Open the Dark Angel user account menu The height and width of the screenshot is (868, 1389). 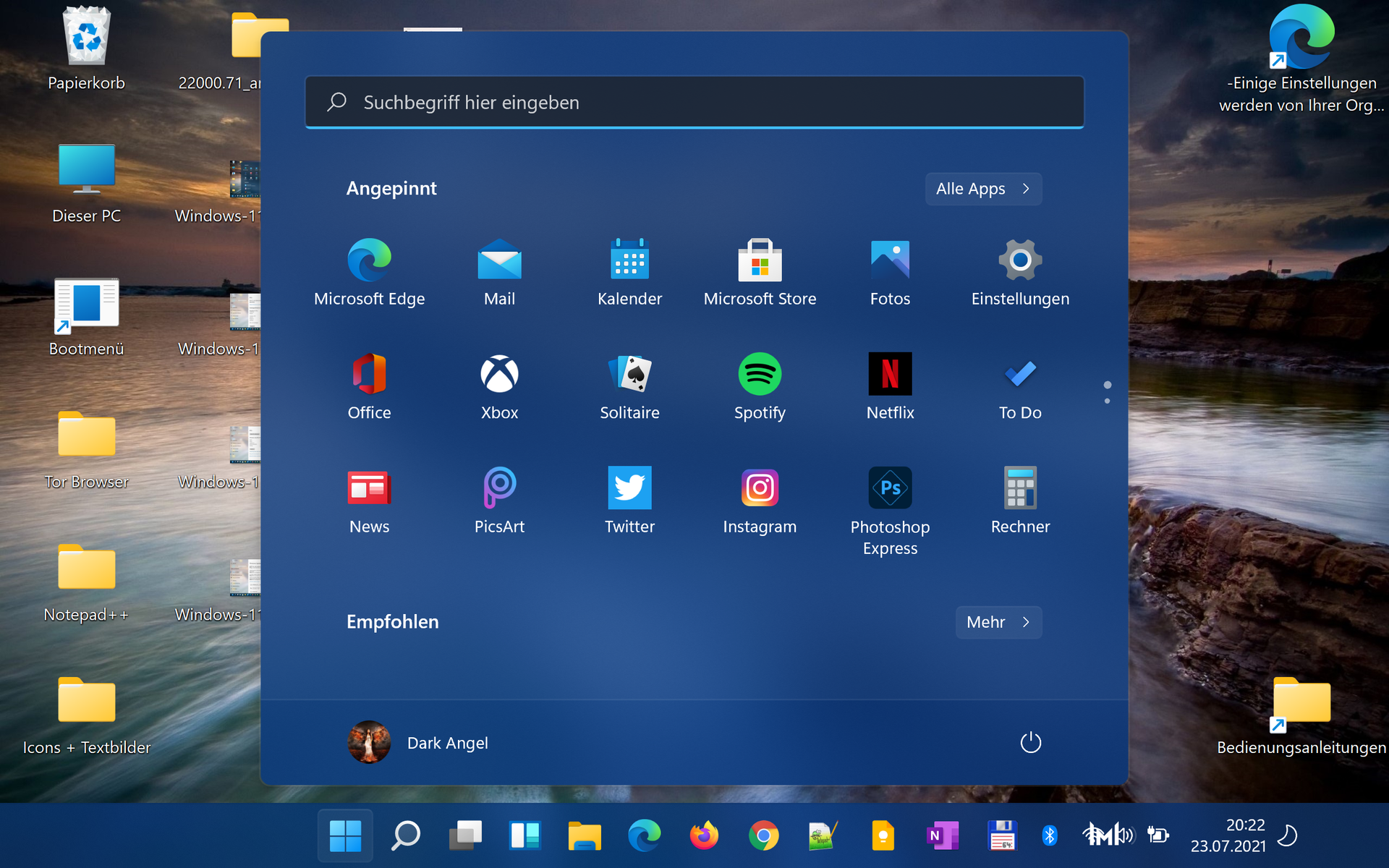coord(418,742)
